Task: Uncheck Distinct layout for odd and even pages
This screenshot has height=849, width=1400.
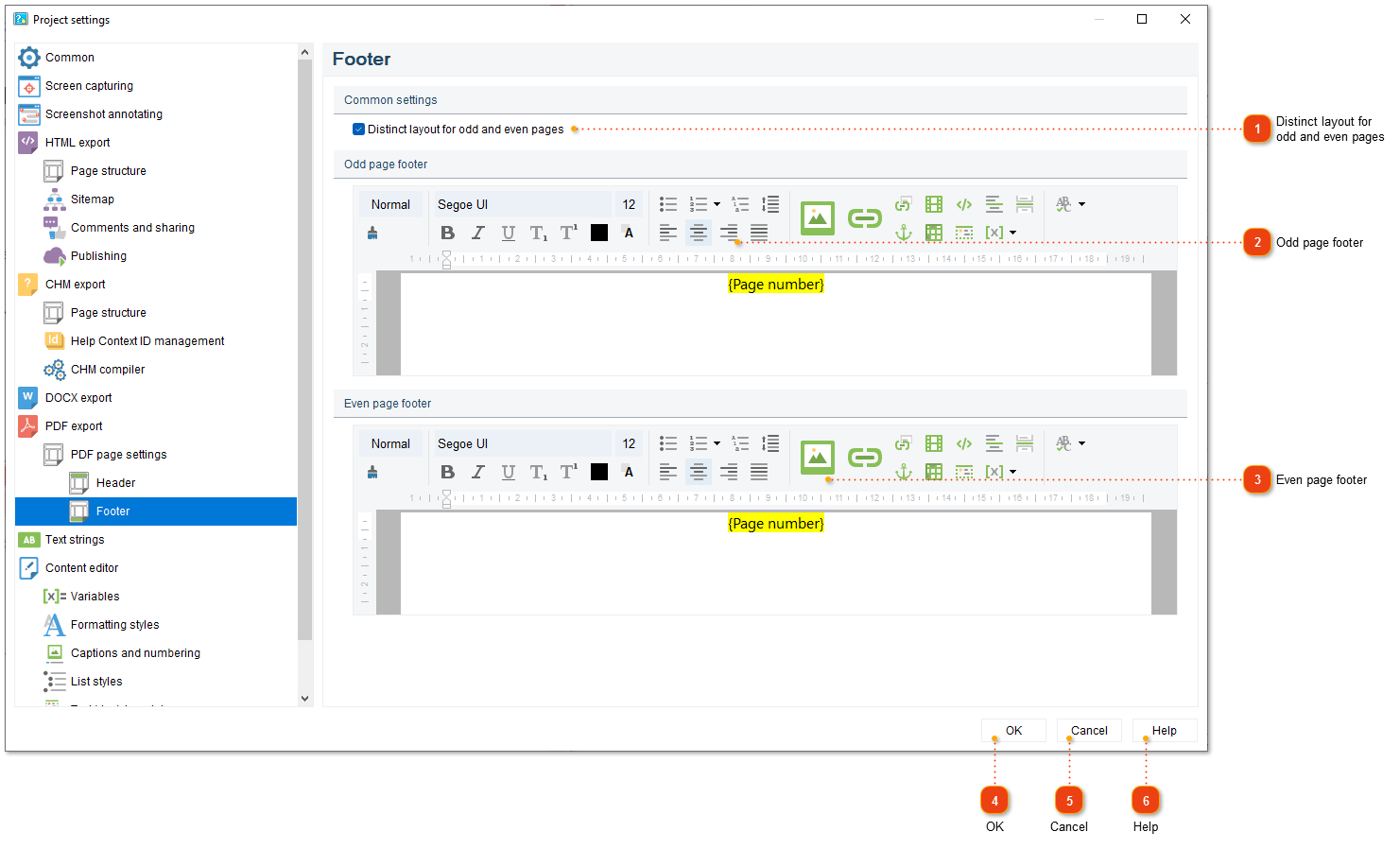Action: [359, 130]
